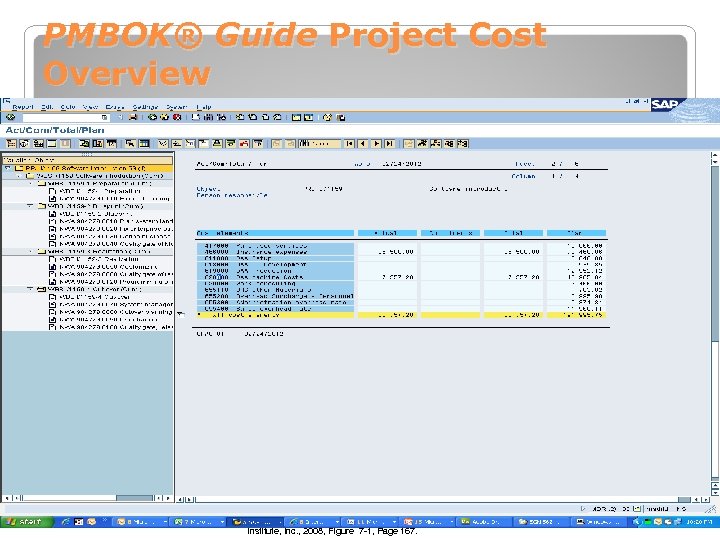720x540 pixels.
Task: Click the Find Next binoculars icon
Action: (x=221, y=118)
